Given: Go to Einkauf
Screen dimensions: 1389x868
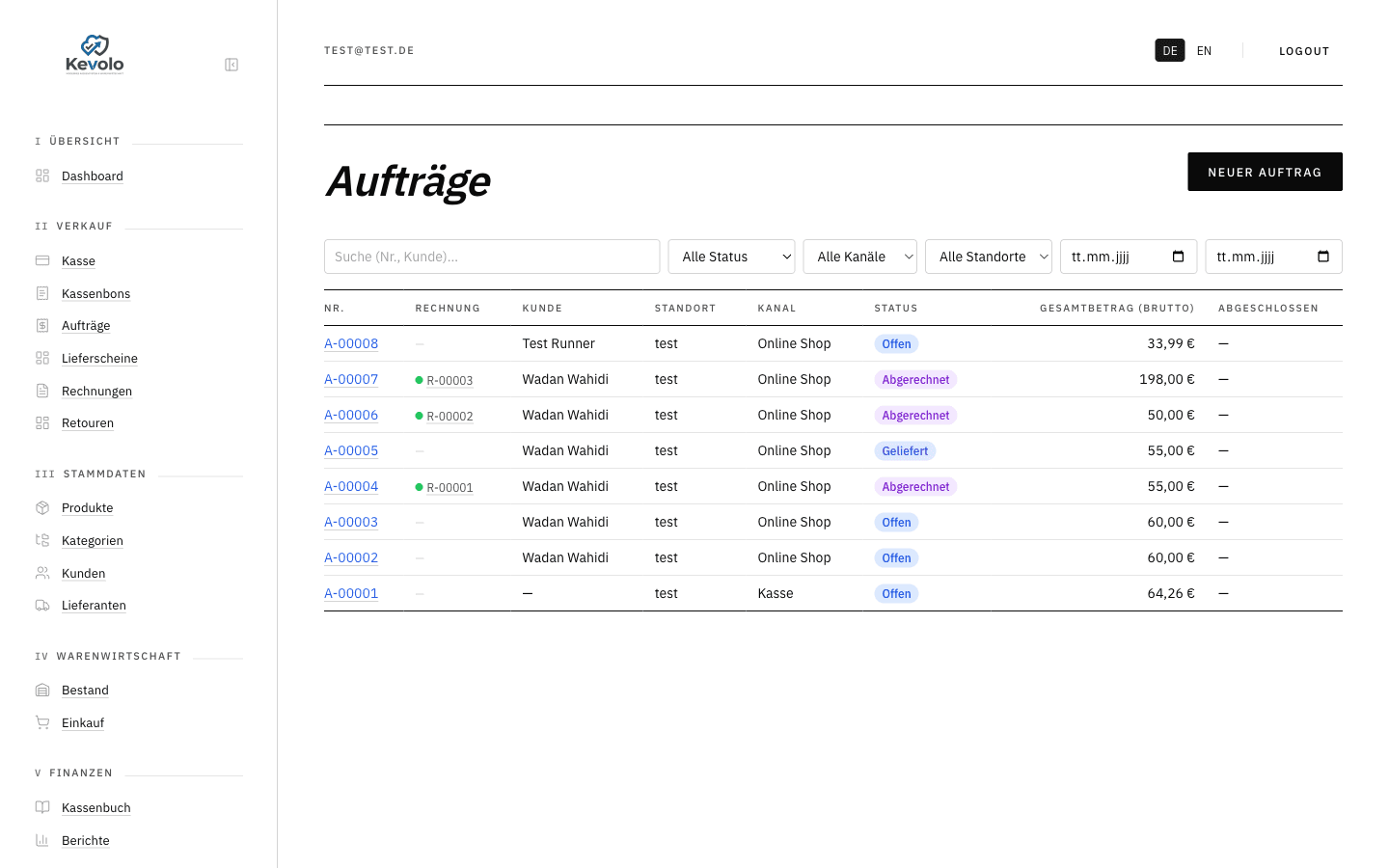Looking at the screenshot, I should click(x=83, y=722).
